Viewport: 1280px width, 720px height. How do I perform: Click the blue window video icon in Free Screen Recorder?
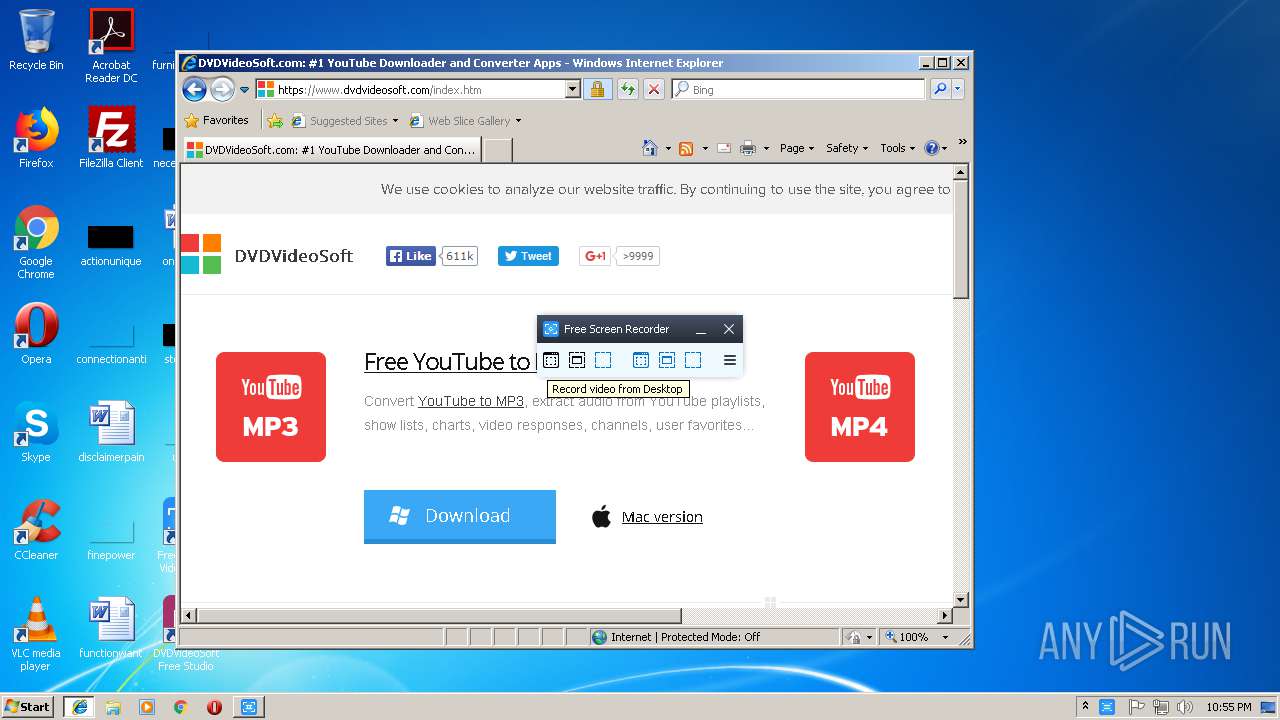(667, 360)
